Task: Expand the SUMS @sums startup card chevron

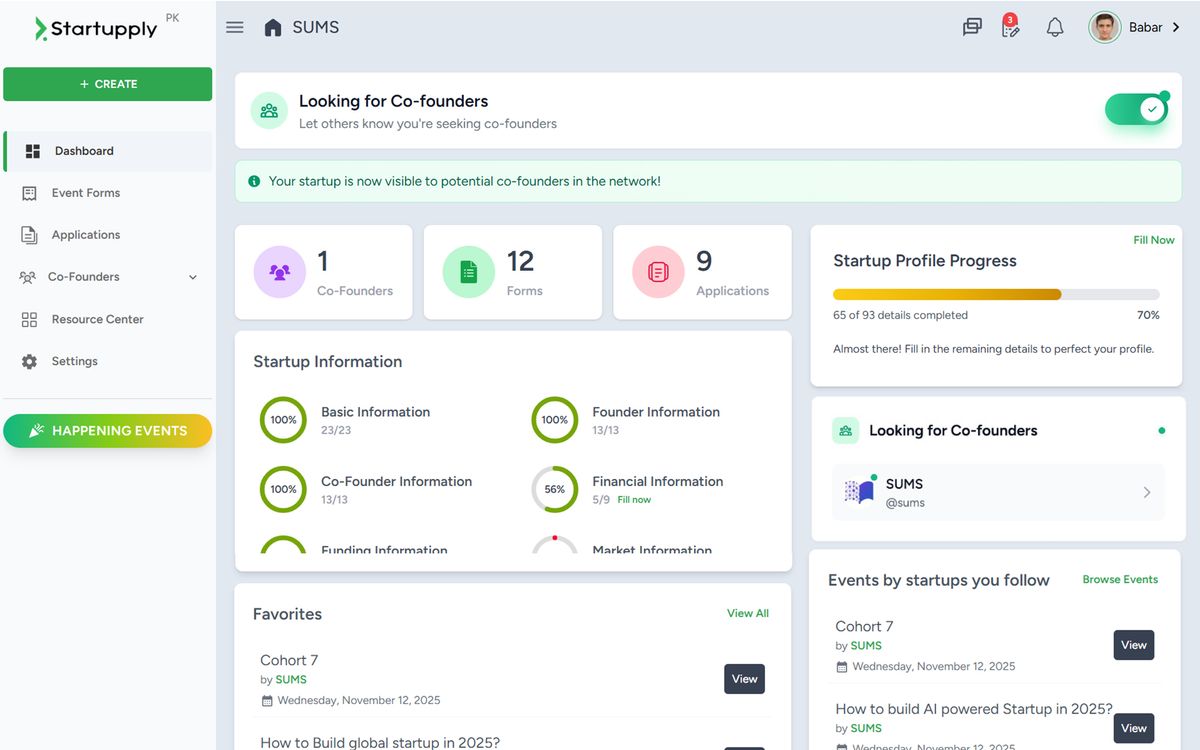Action: click(1147, 492)
